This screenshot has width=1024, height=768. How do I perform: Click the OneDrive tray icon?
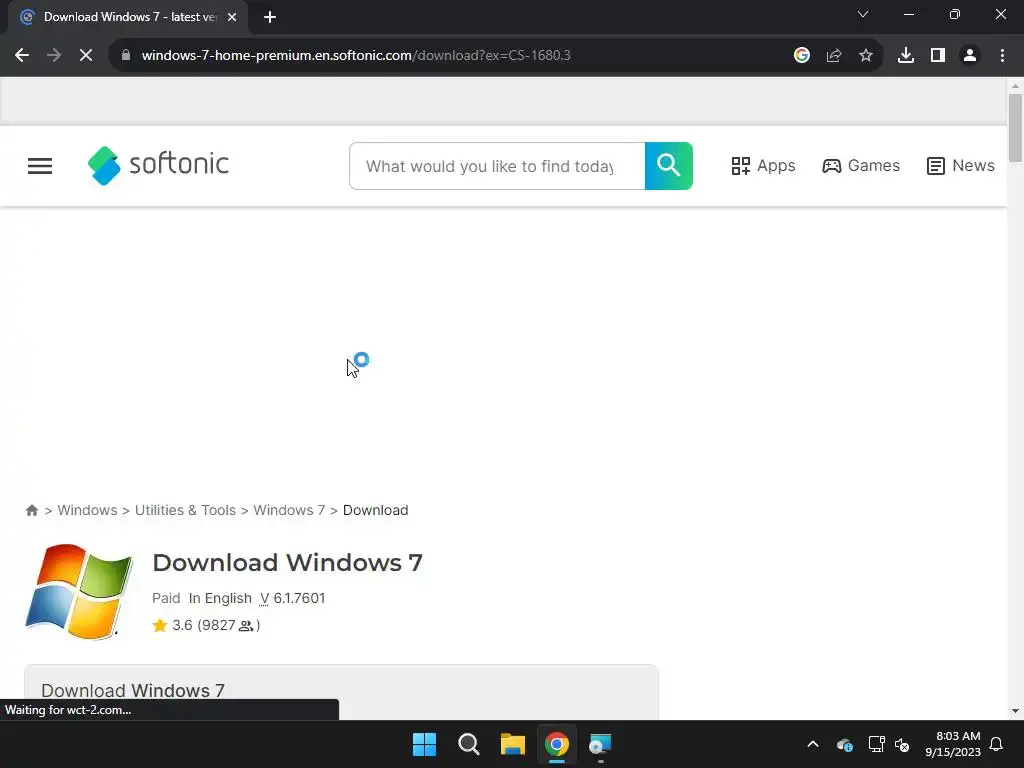tap(844, 744)
